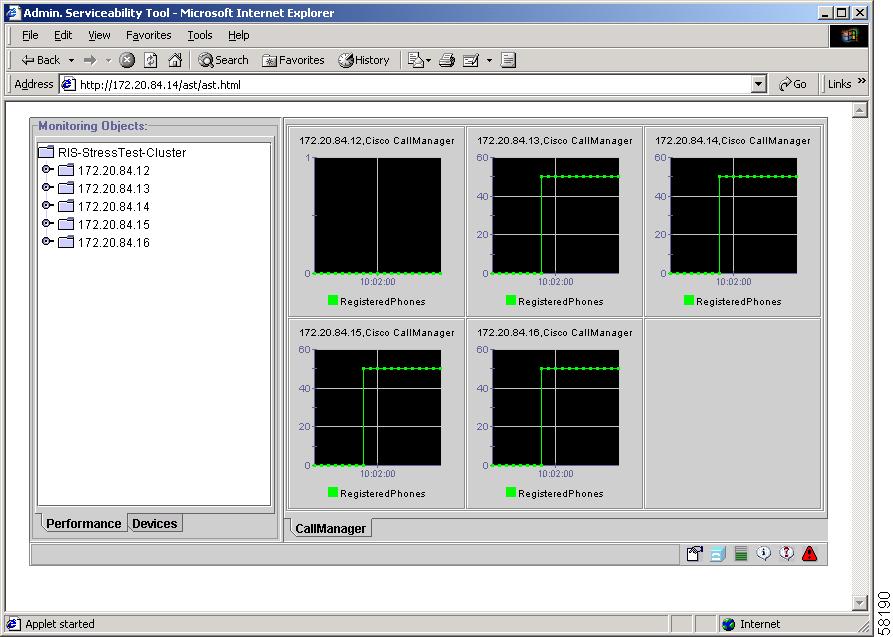The height and width of the screenshot is (637, 893).
Task: Select the CallManager tab
Action: (x=330, y=529)
